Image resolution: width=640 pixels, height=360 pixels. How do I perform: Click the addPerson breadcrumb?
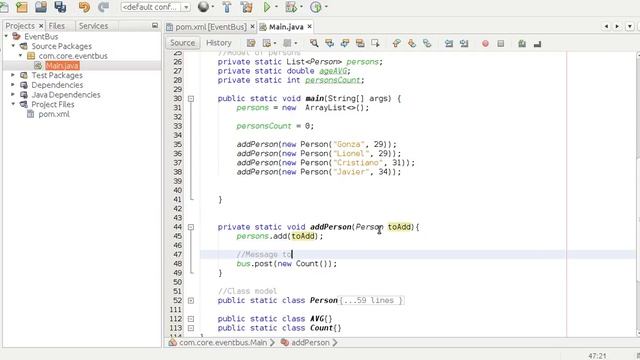pos(310,342)
